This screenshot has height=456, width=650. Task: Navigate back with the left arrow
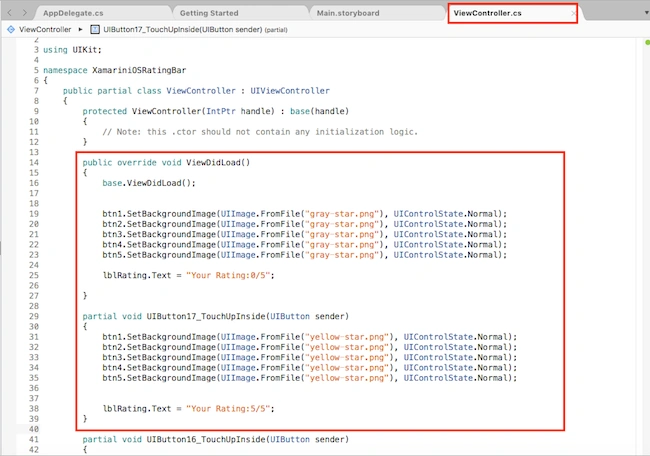(x=10, y=13)
